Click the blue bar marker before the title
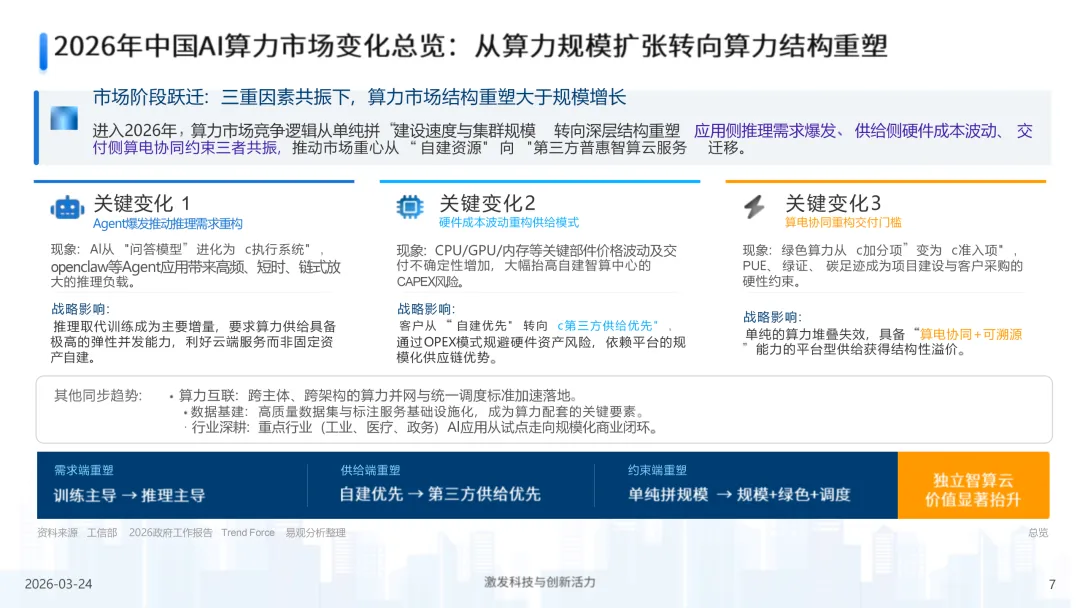Viewport: 1080px width, 608px height. [x=41, y=46]
